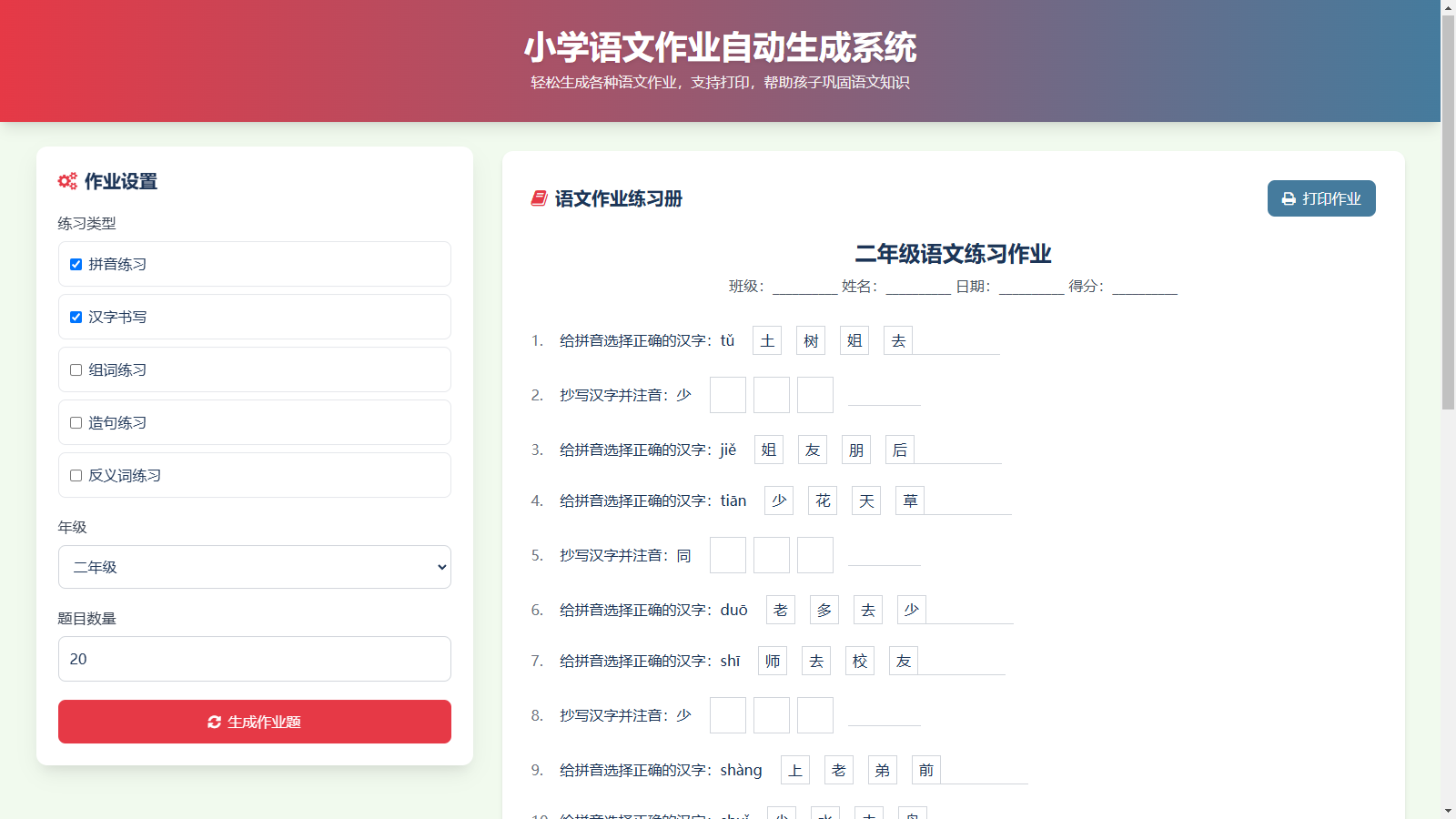This screenshot has height=819, width=1456.
Task: Click the 题目数量 number input field
Action: [x=255, y=659]
